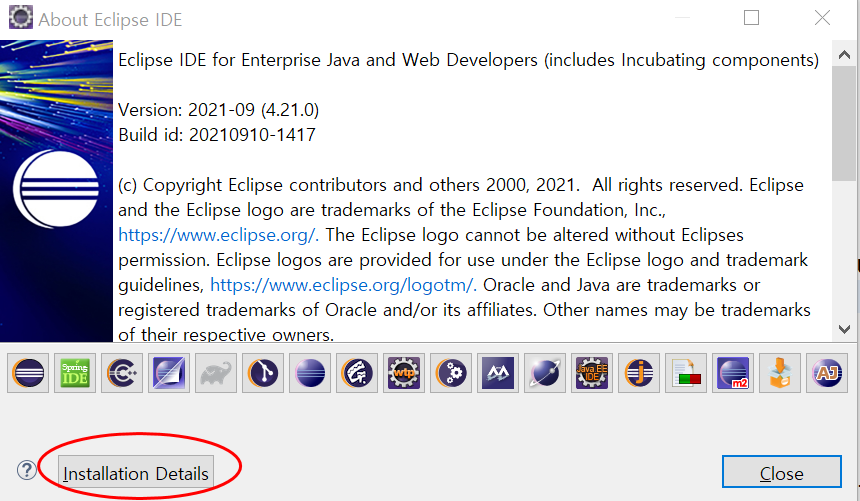This screenshot has height=501, width=860.
Task: Click the 'Version: 2021-09 (4.21.0)' text
Action: [x=218, y=110]
